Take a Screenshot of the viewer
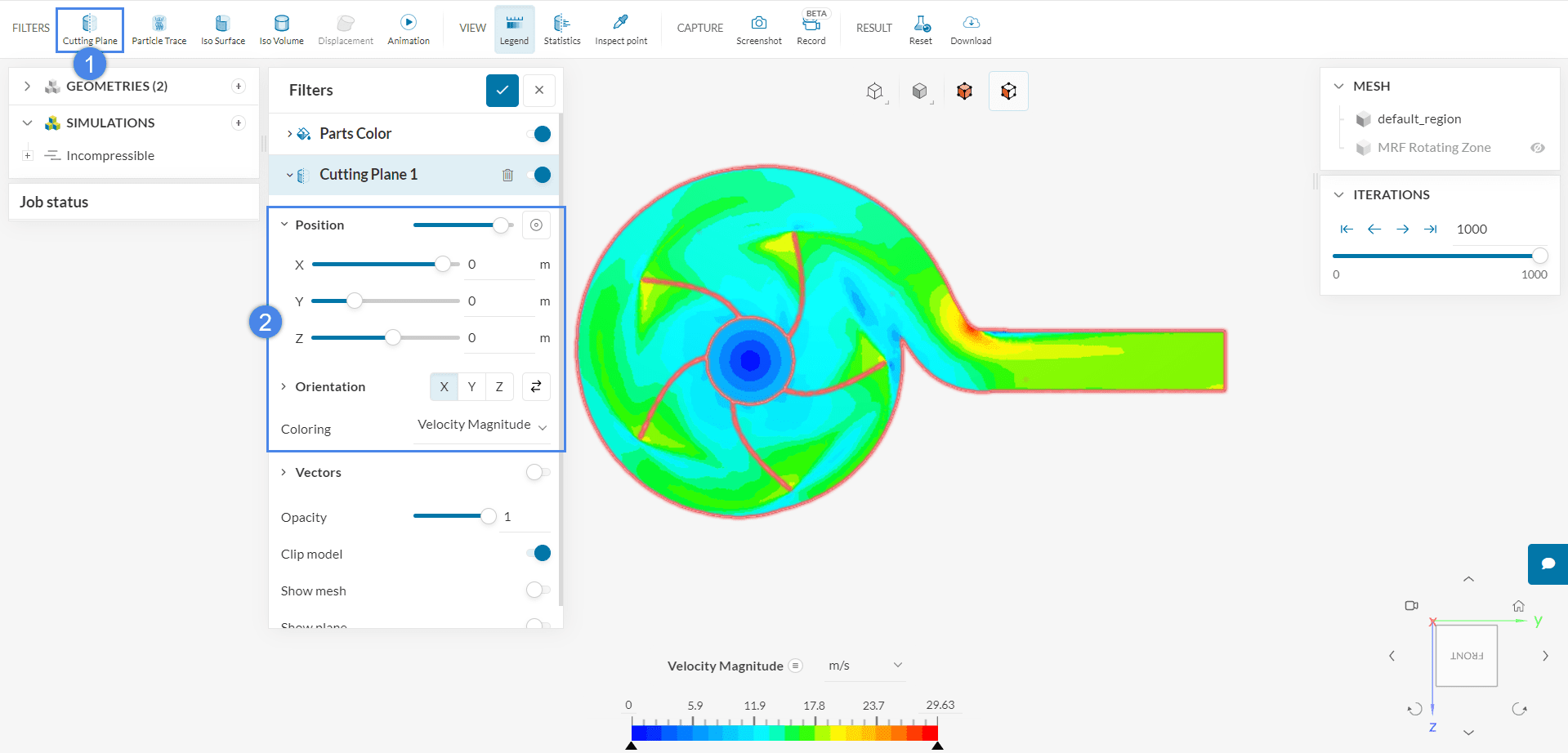This screenshot has height=753, width=1568. 758,29
